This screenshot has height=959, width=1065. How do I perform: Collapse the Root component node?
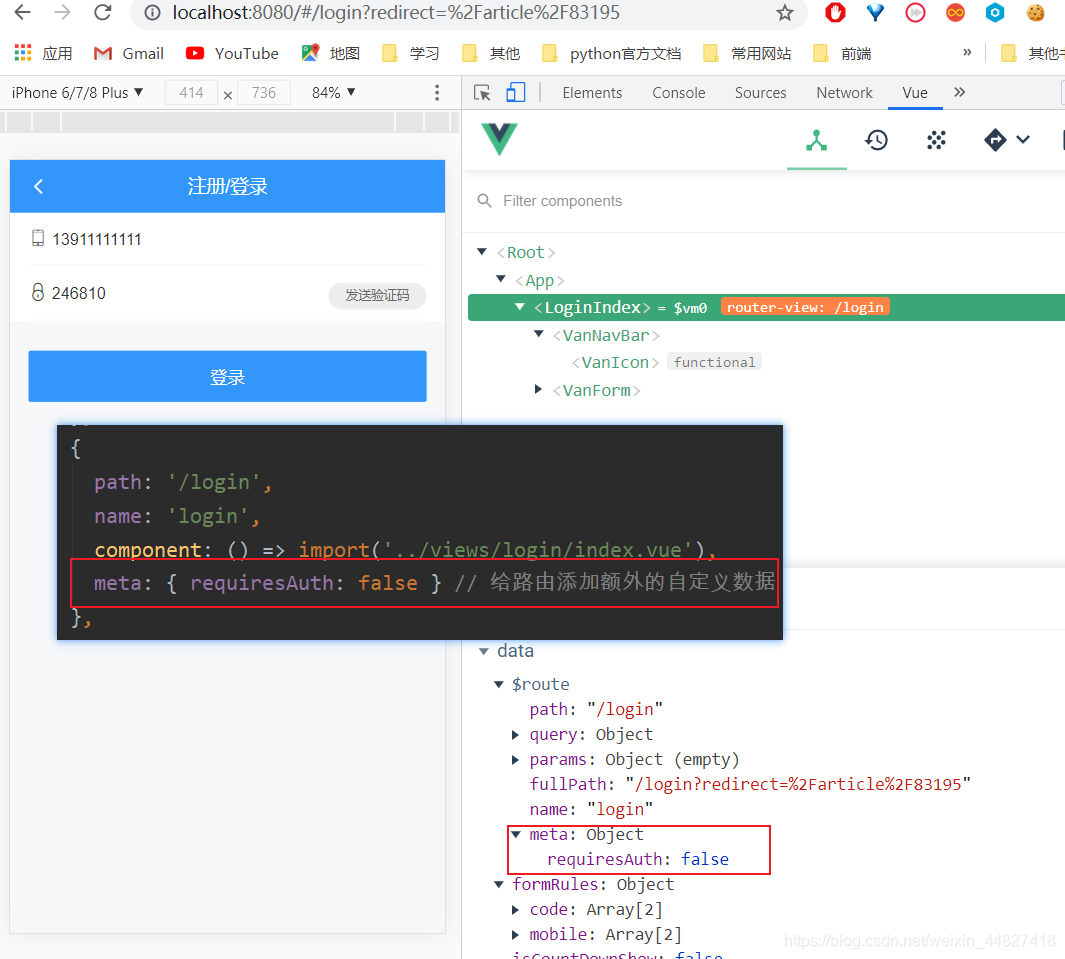482,252
